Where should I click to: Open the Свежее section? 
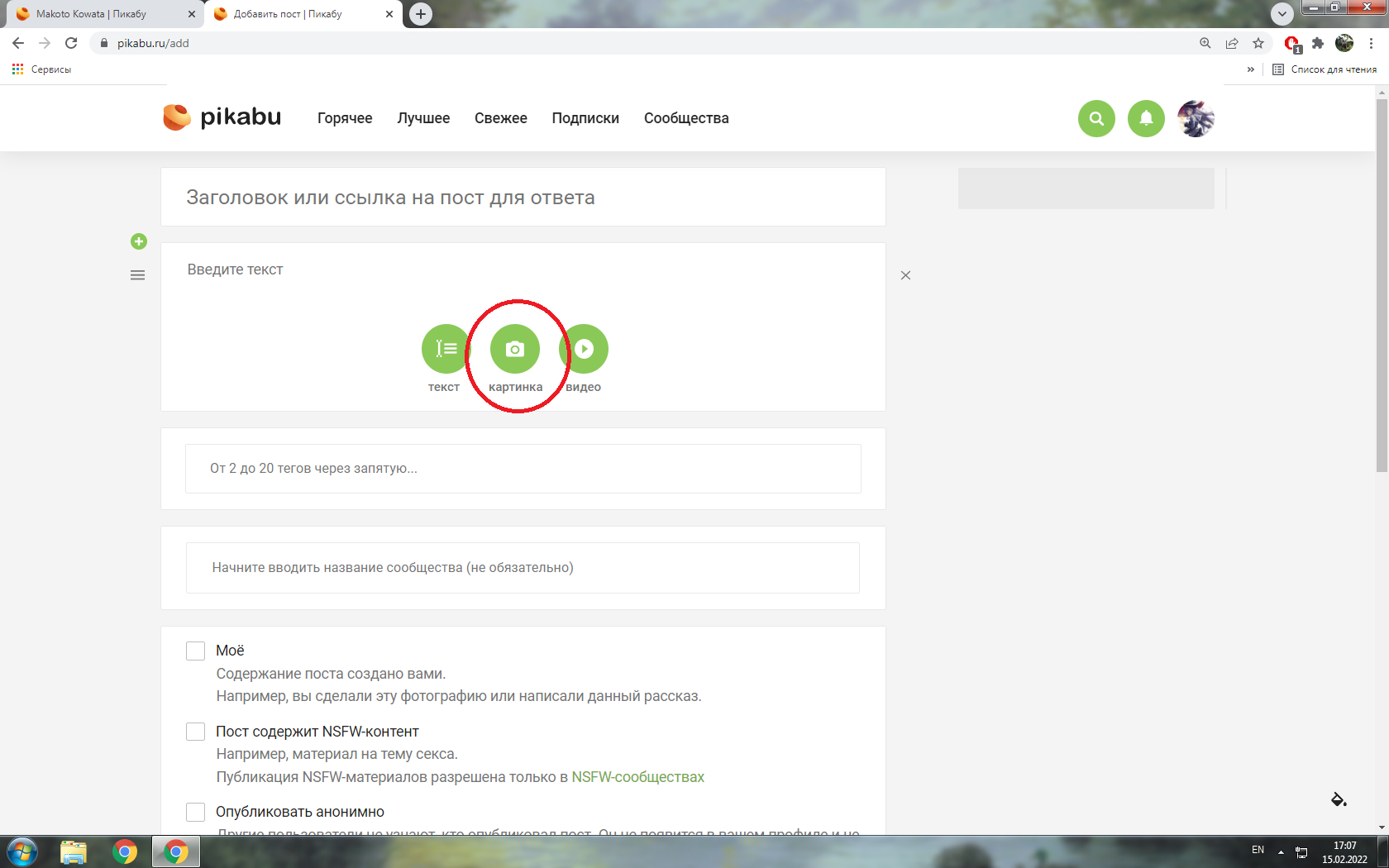coord(501,118)
